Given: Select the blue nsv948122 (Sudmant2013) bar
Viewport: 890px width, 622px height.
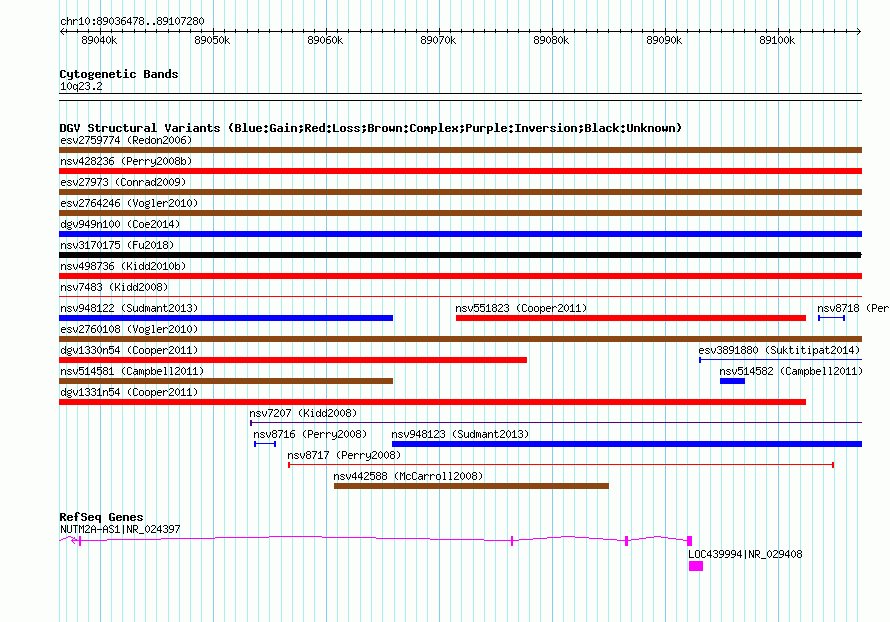Looking at the screenshot, I should pyautogui.click(x=226, y=318).
